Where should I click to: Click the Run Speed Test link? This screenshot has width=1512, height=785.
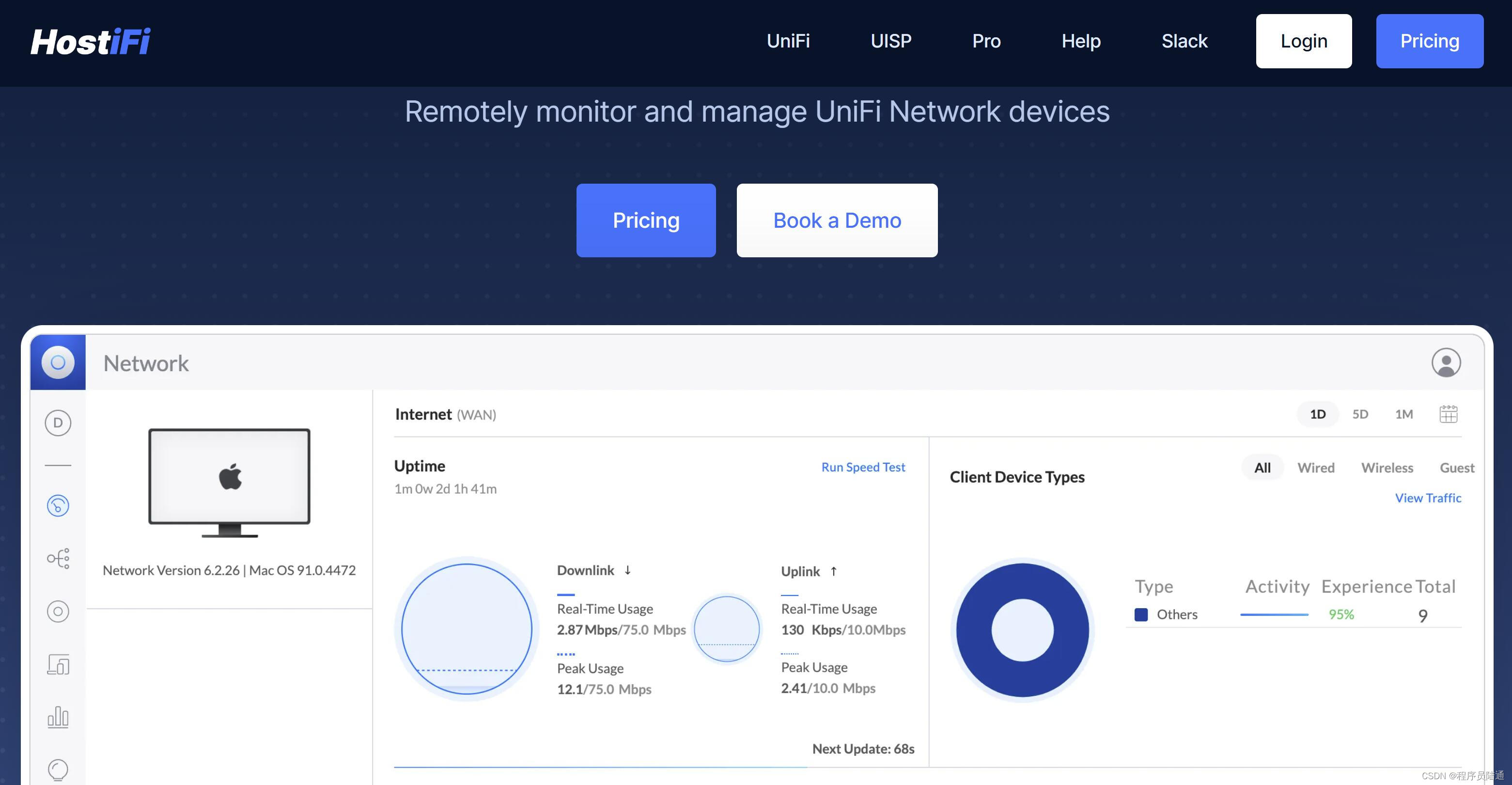[863, 467]
